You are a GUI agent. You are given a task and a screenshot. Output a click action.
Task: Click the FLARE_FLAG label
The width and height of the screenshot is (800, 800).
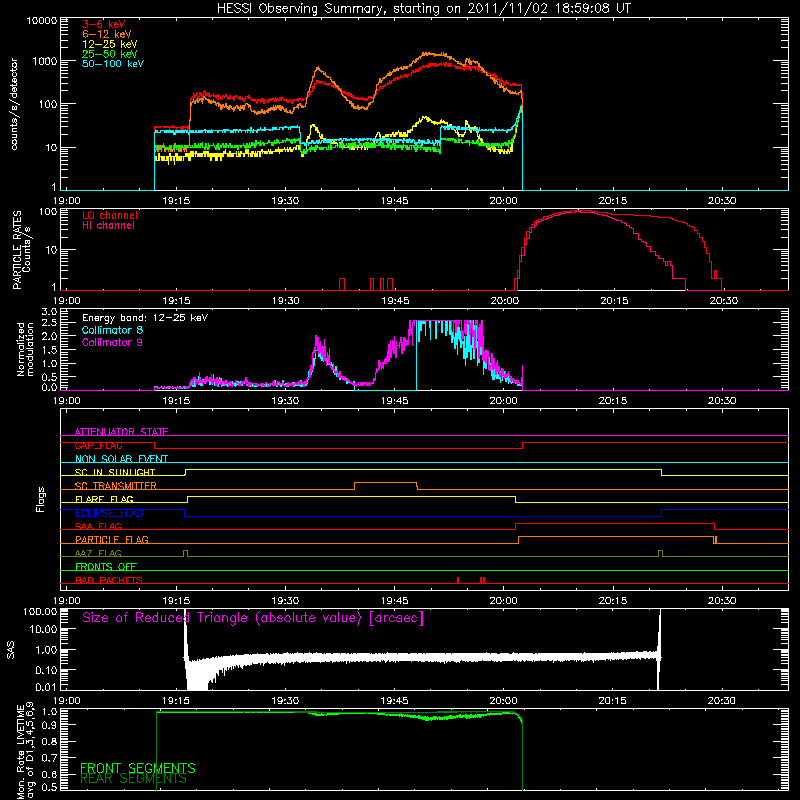[104, 499]
